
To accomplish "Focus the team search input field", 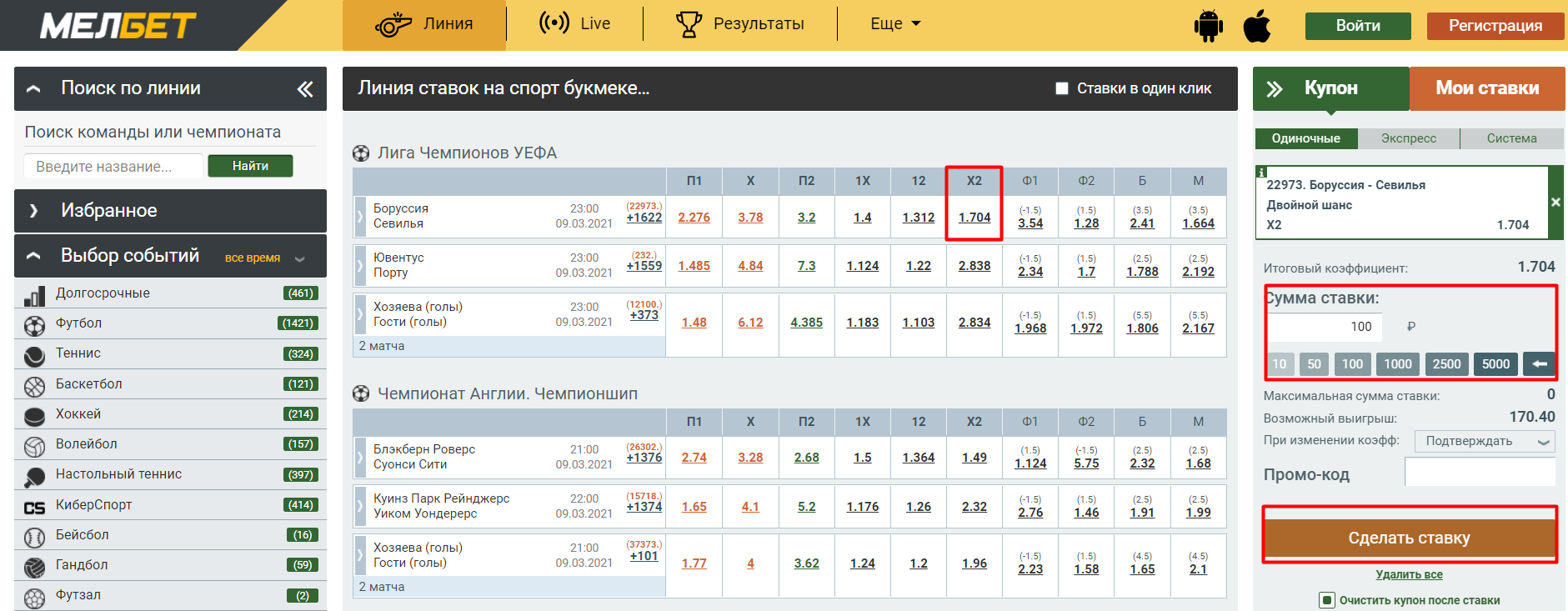I will [x=113, y=167].
